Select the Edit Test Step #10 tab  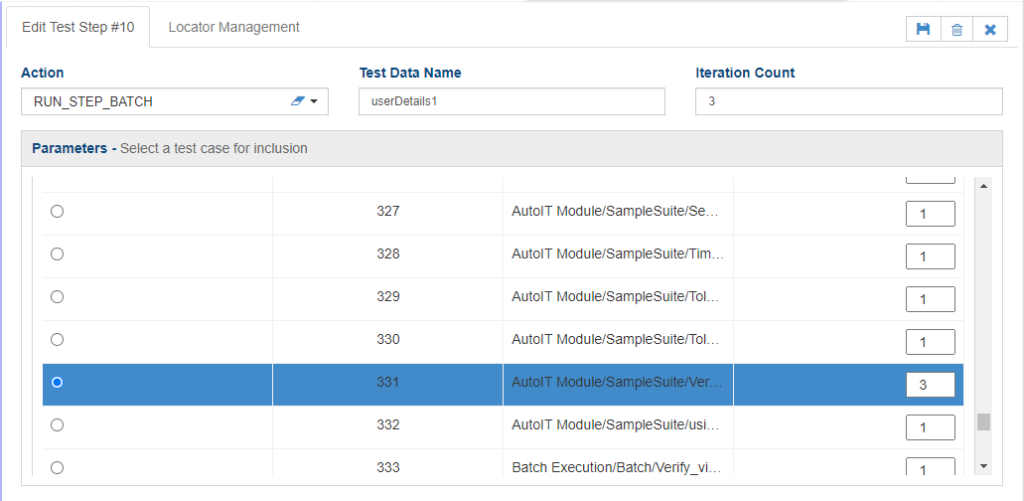tap(78, 27)
